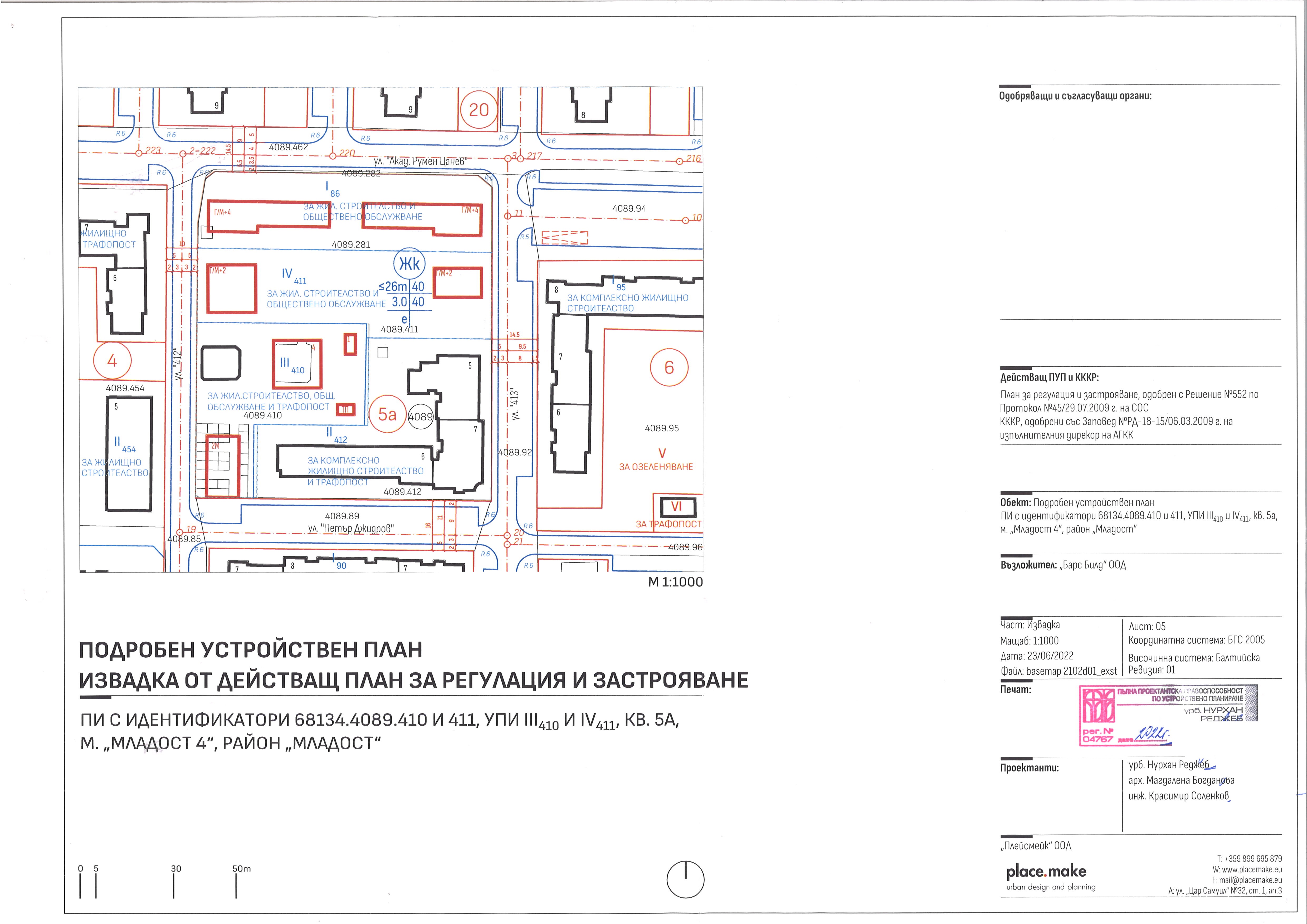Click the mail@placemake.eu email address

point(1251,880)
